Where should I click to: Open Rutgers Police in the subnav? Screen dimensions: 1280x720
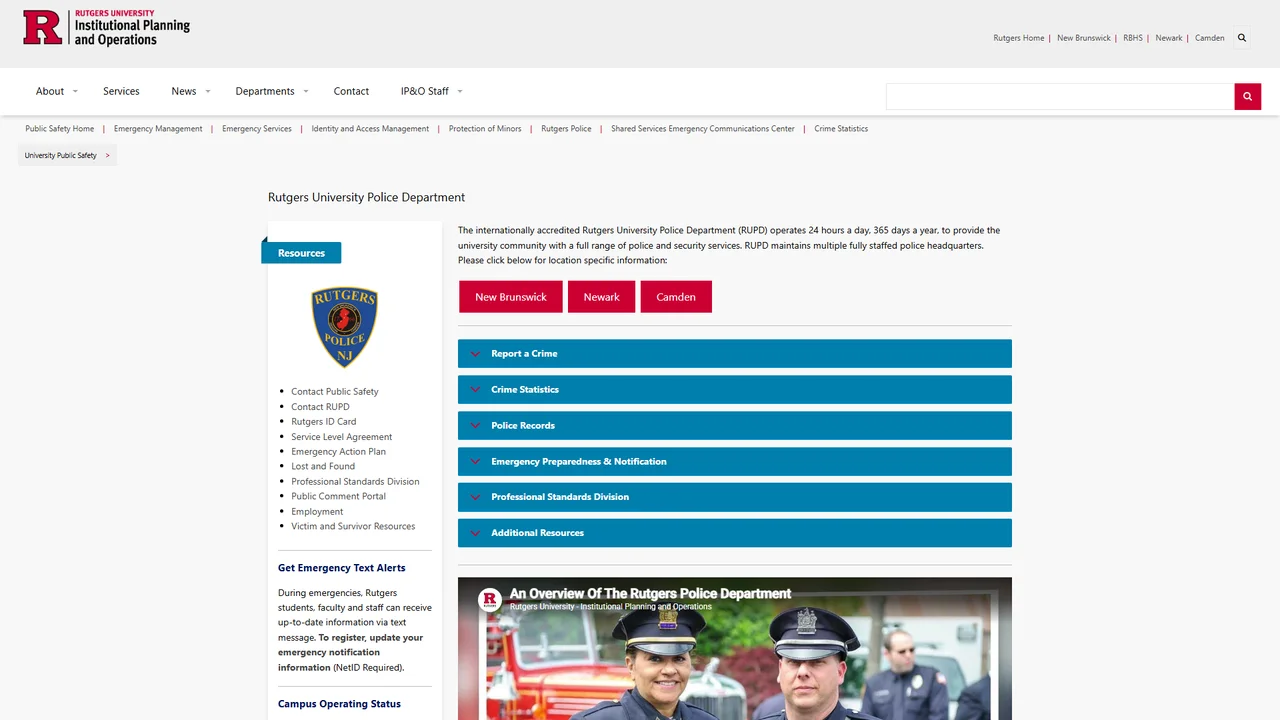[566, 129]
